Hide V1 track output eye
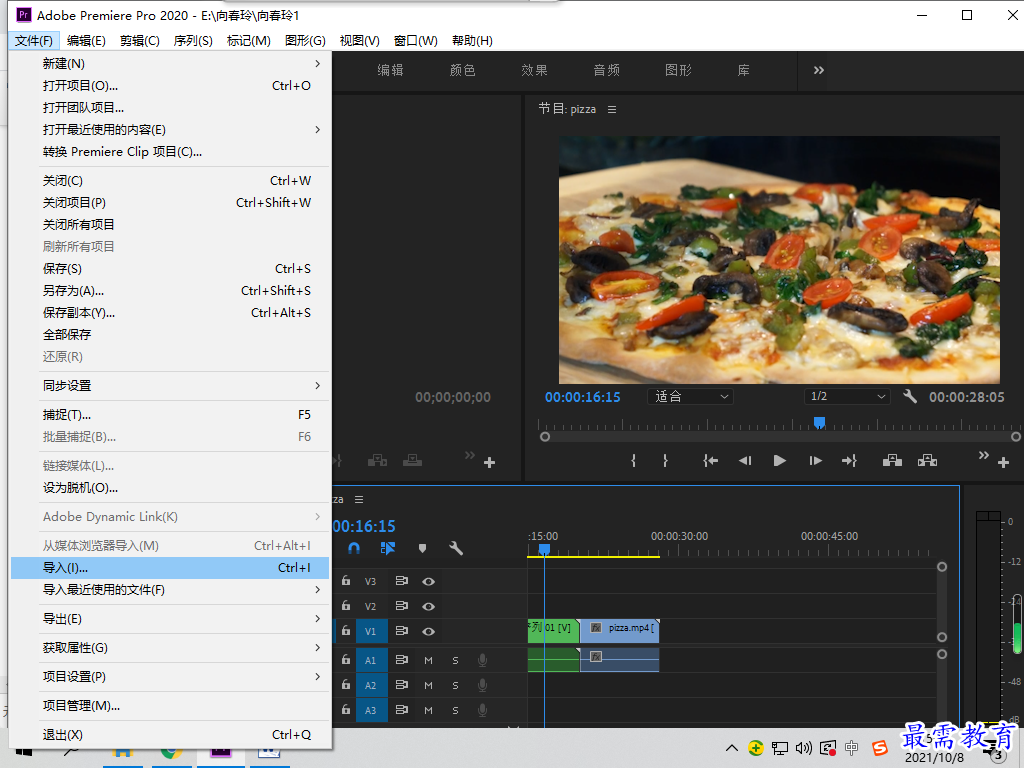 tap(428, 632)
